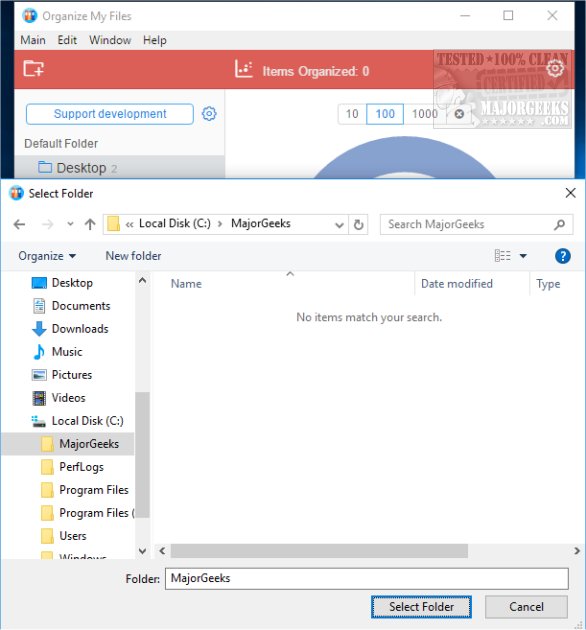The image size is (586, 630).
Task: Open view options dropdown arrow
Action: coord(523,256)
